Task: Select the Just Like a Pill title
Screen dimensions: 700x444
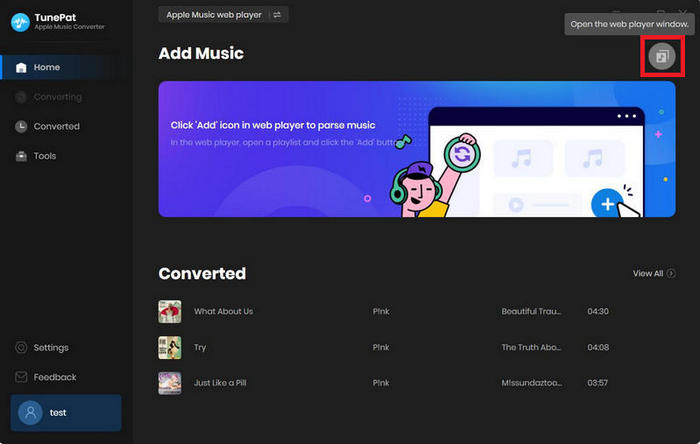Action: (220, 383)
